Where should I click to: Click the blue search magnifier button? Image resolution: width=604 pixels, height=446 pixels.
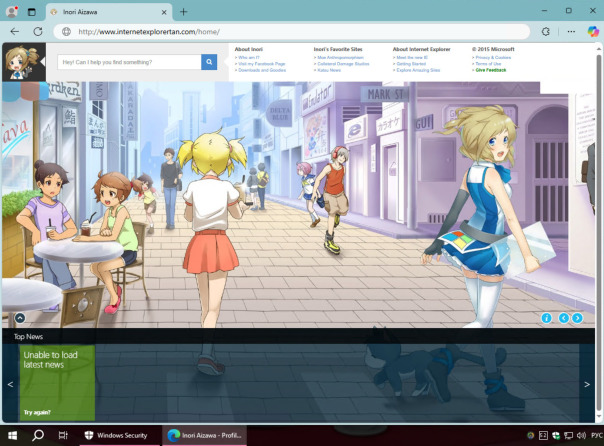click(209, 62)
